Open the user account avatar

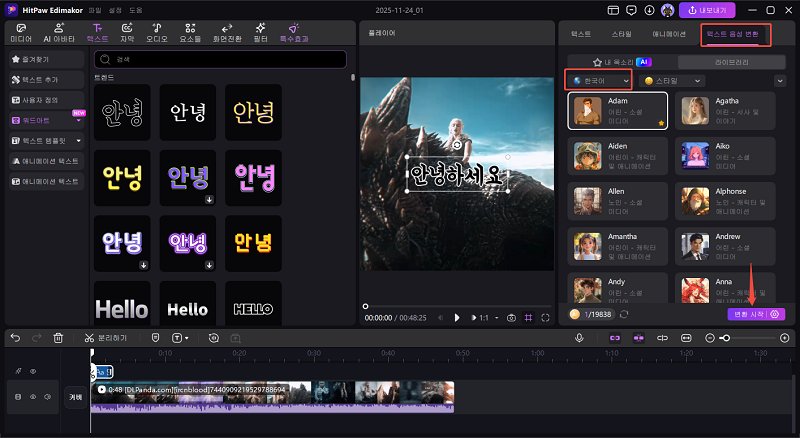tap(667, 10)
